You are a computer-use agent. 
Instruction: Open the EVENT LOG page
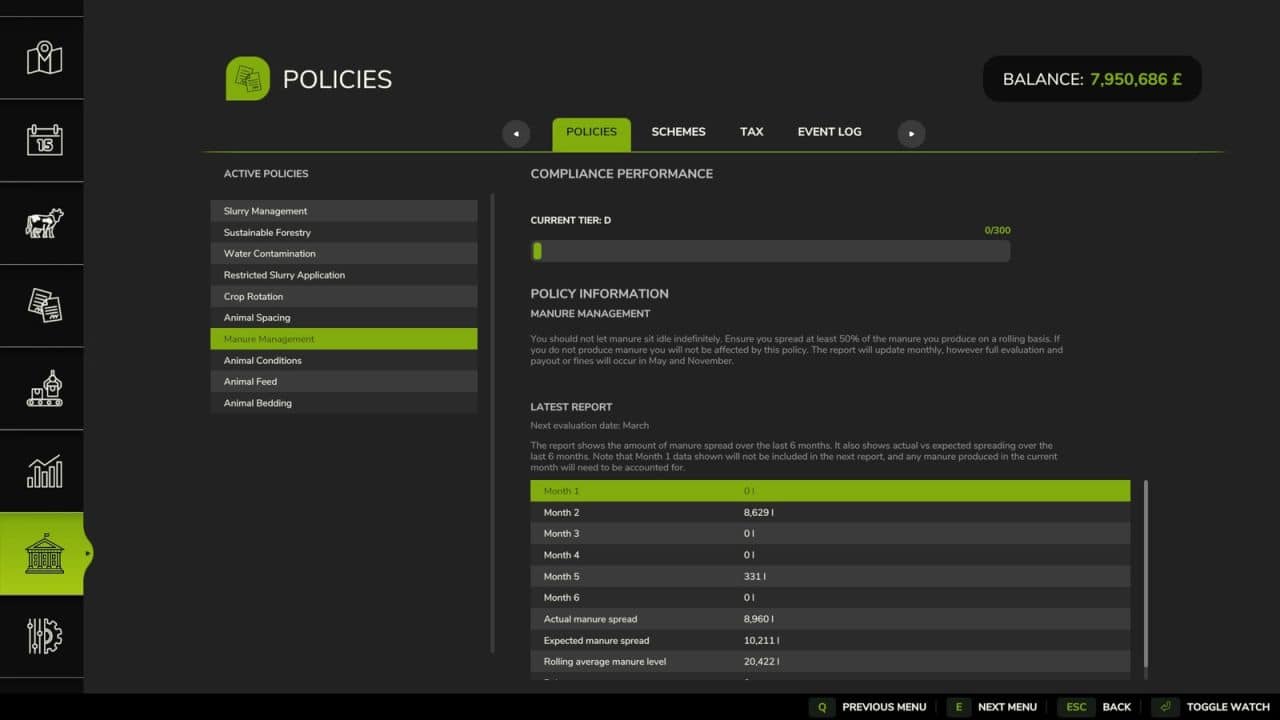828,131
